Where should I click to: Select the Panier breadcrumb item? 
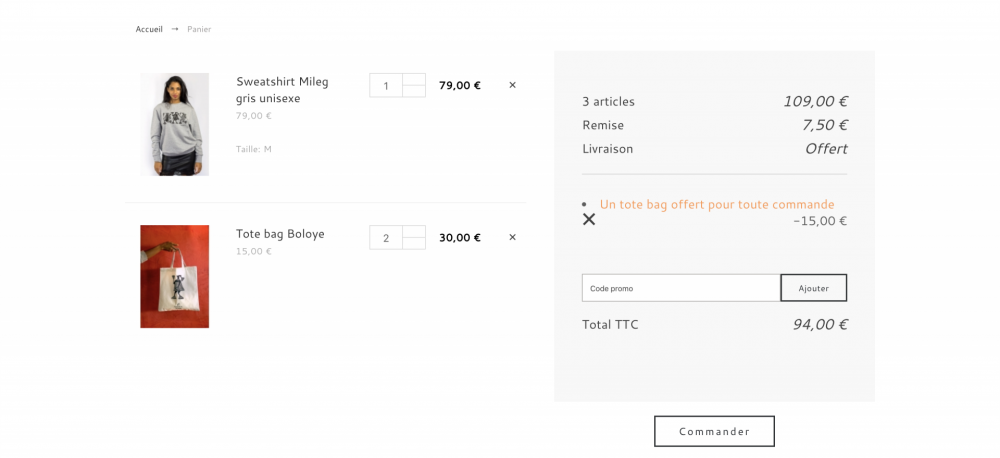(x=199, y=29)
